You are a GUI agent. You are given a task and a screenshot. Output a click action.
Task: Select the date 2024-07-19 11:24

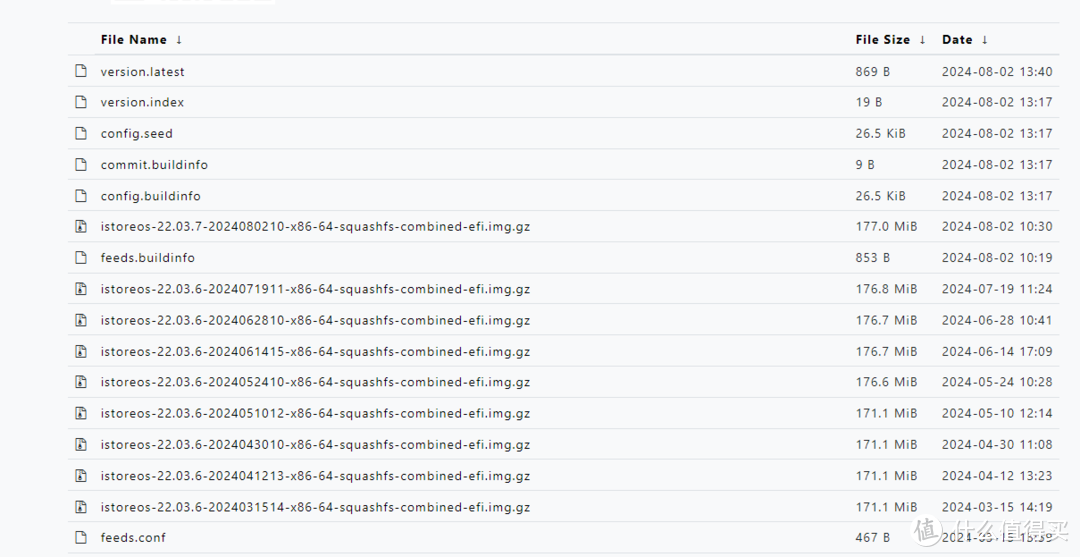click(x=997, y=289)
